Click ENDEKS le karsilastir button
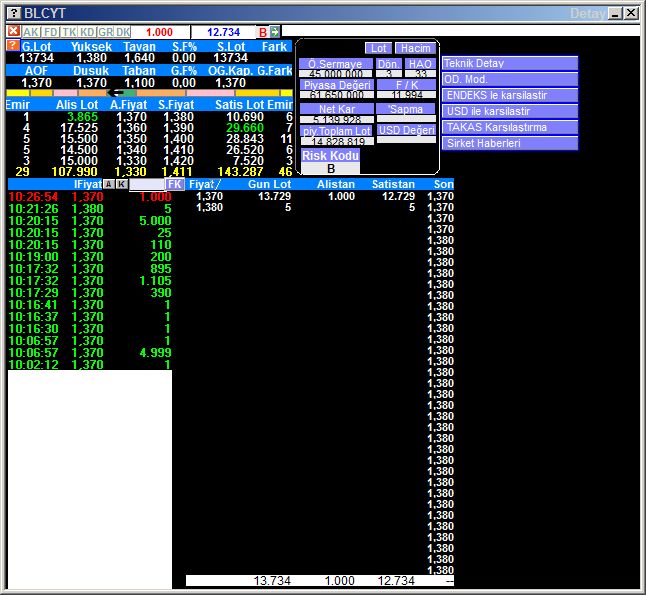 (510, 95)
